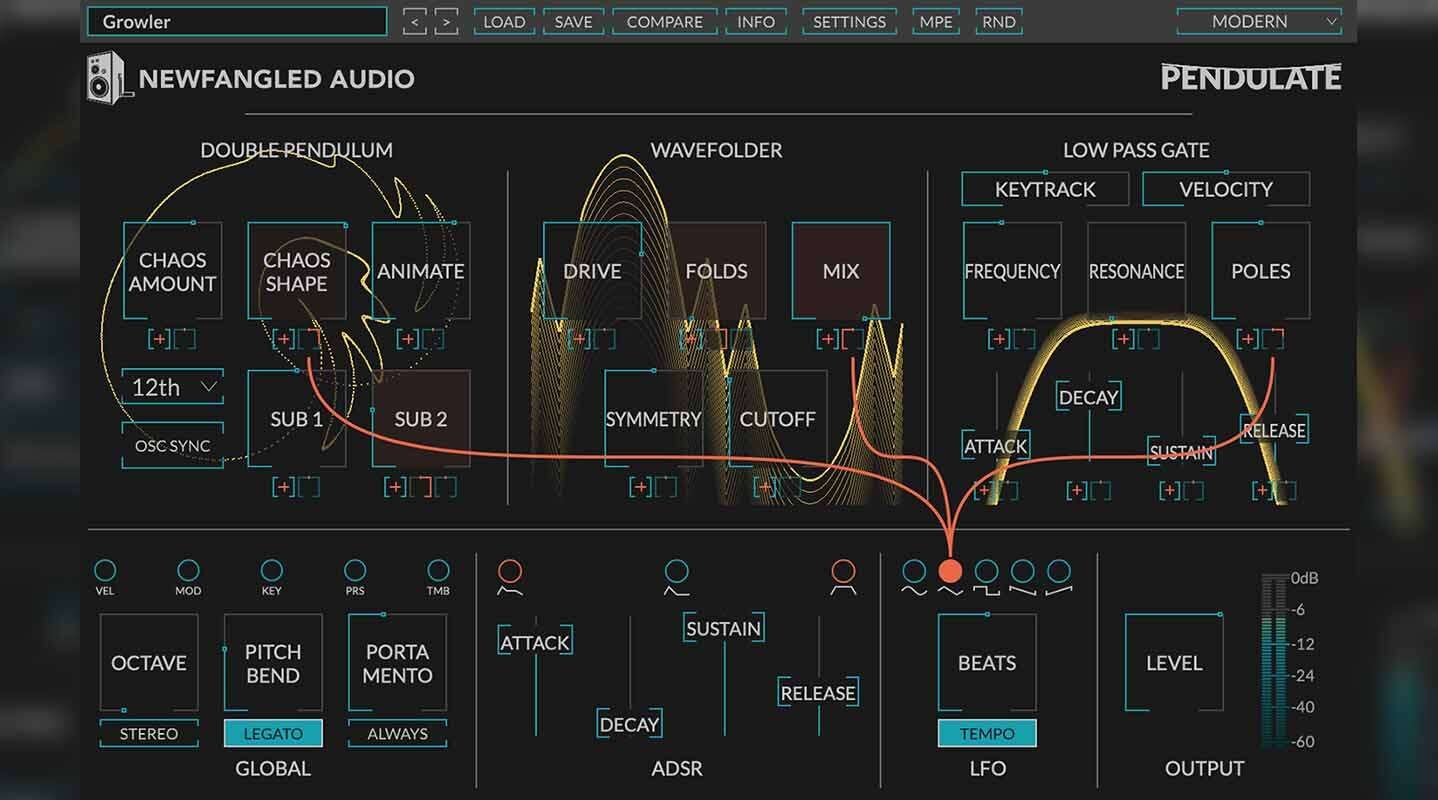Viewport: 1438px width, 800px height.
Task: Select the descending saw LFO shape
Action: click(x=1022, y=571)
